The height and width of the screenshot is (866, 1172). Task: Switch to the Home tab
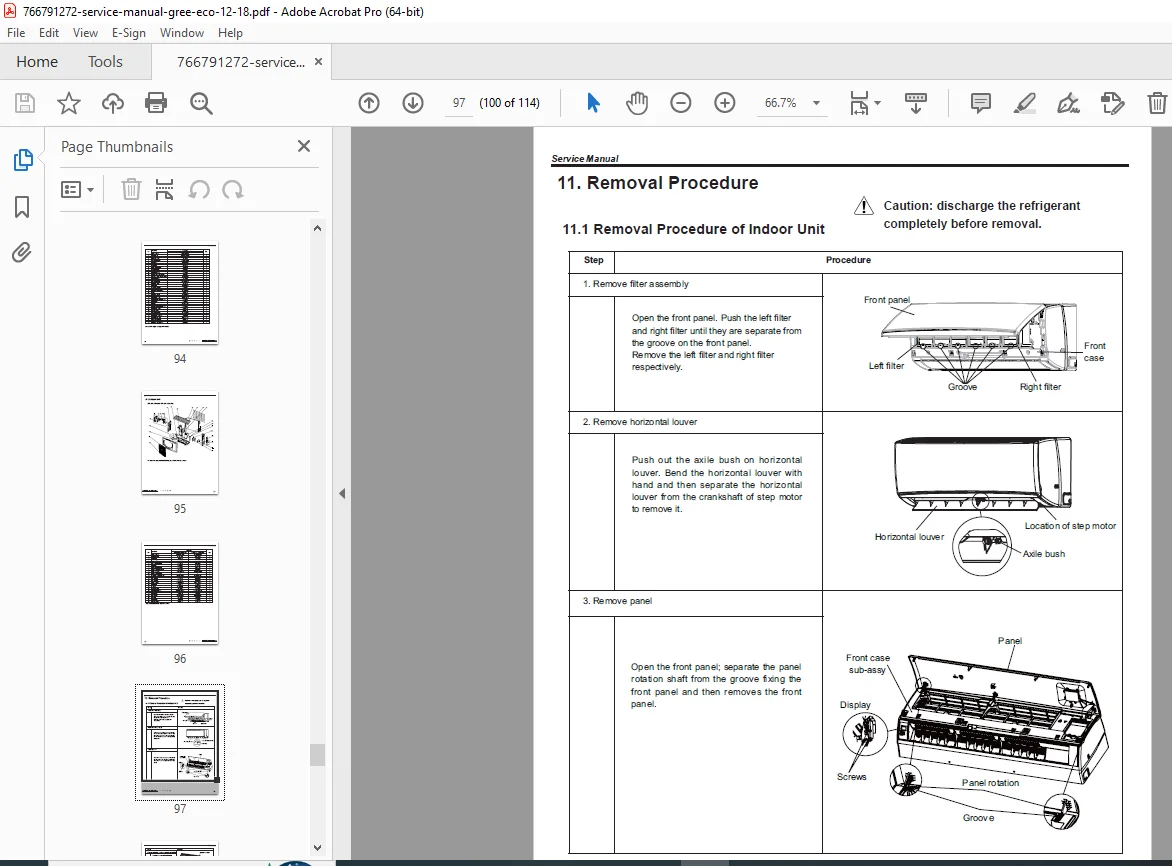(x=37, y=62)
